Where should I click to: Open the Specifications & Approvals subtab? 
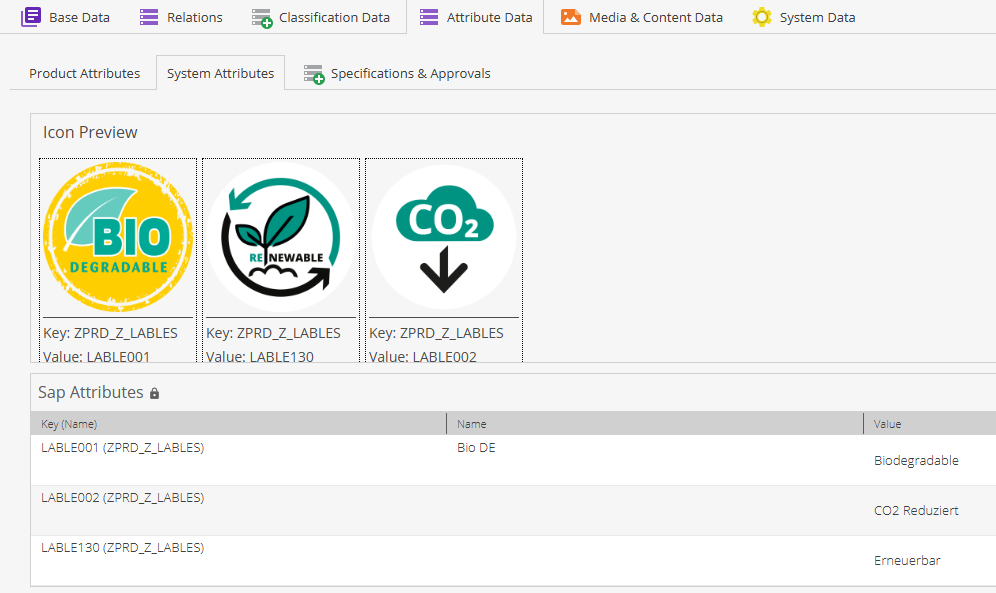click(410, 73)
